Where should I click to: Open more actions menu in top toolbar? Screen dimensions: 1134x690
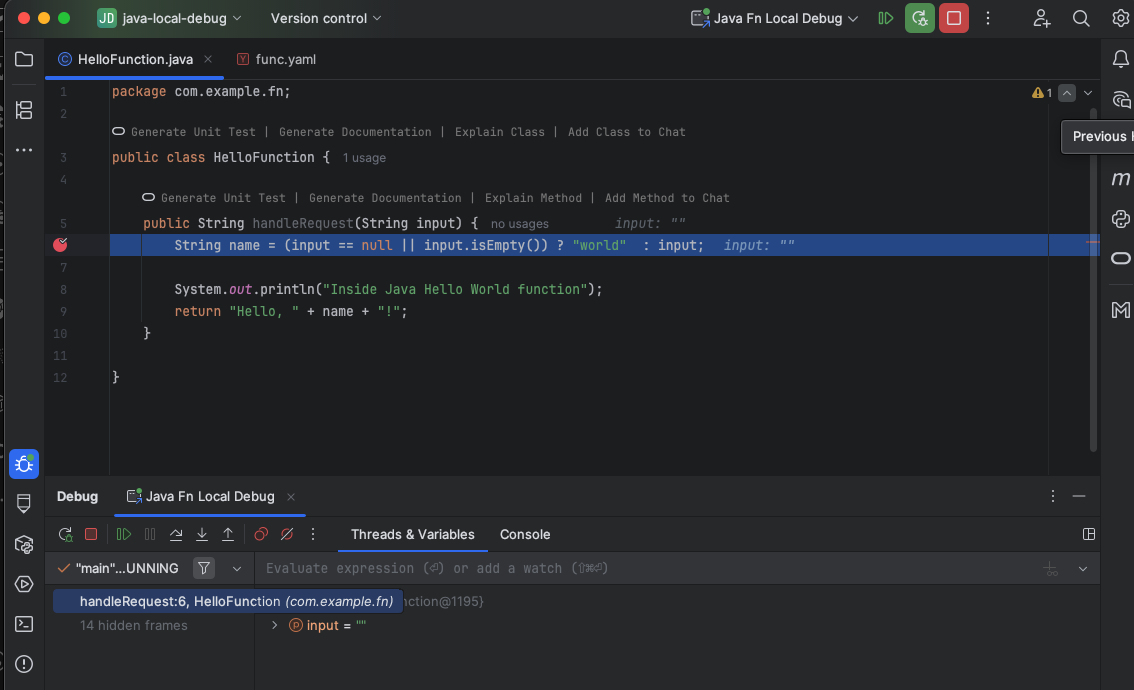988,19
